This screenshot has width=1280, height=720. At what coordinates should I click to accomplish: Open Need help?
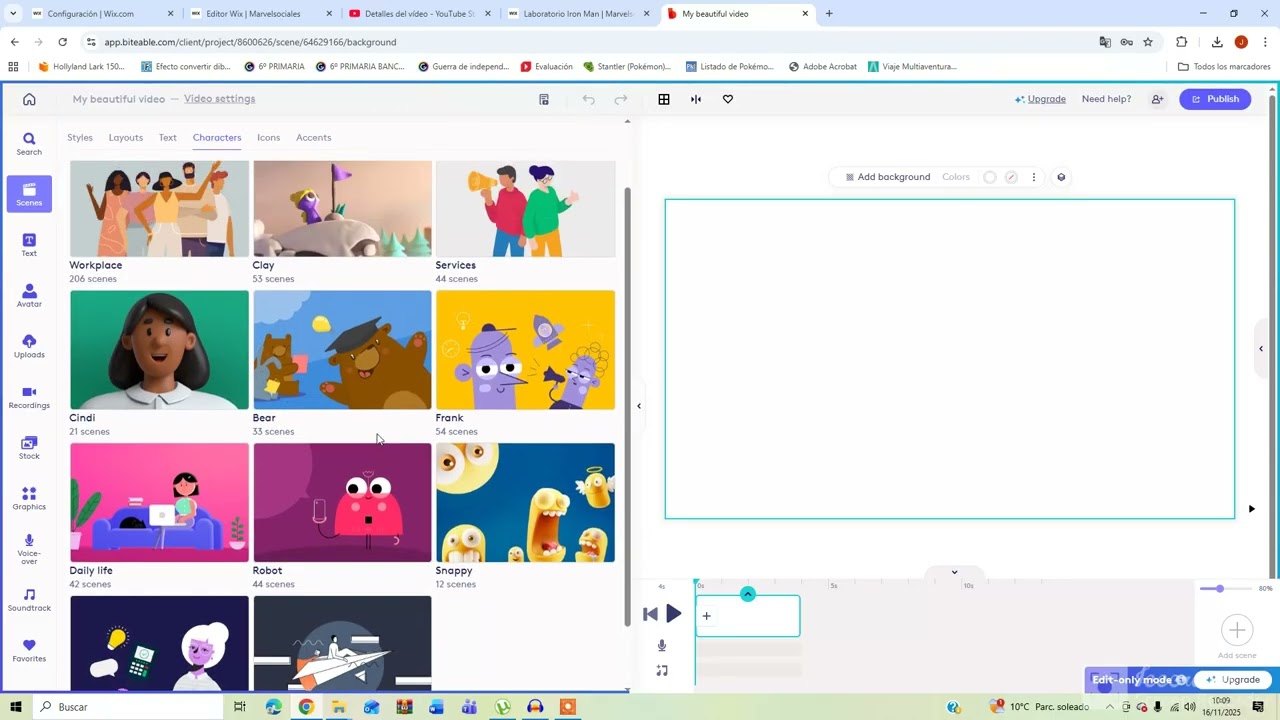pyautogui.click(x=1106, y=99)
